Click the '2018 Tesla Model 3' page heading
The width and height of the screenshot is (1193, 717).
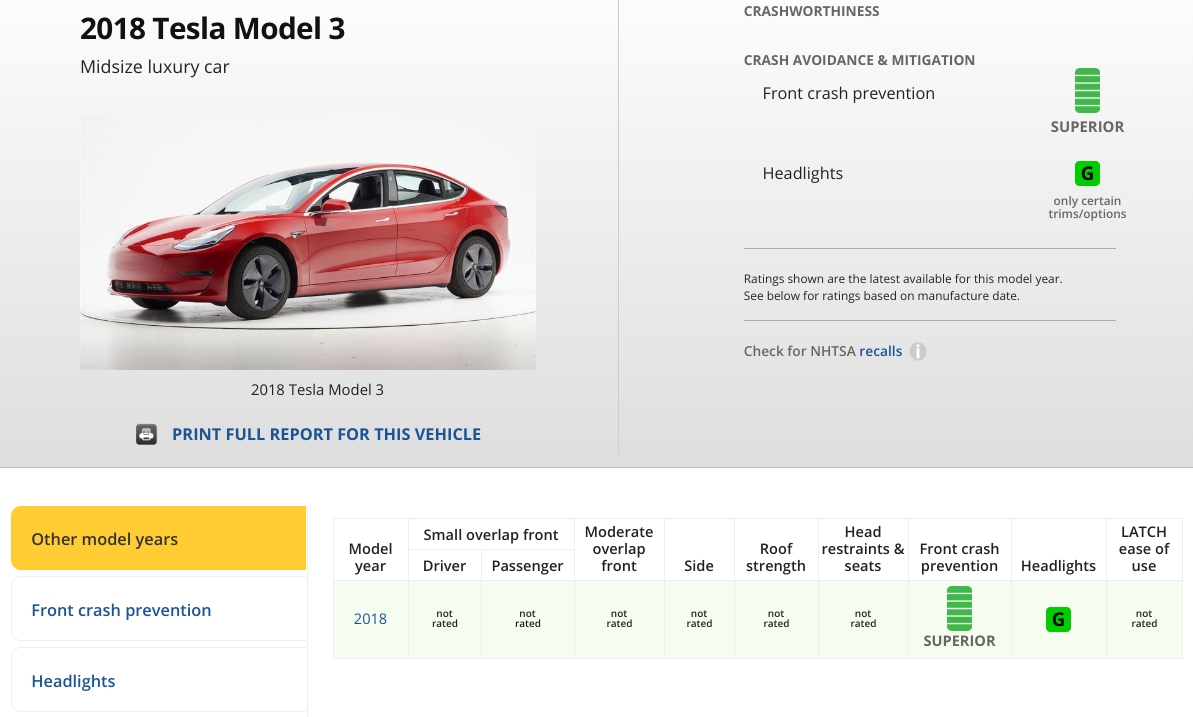coord(212,29)
